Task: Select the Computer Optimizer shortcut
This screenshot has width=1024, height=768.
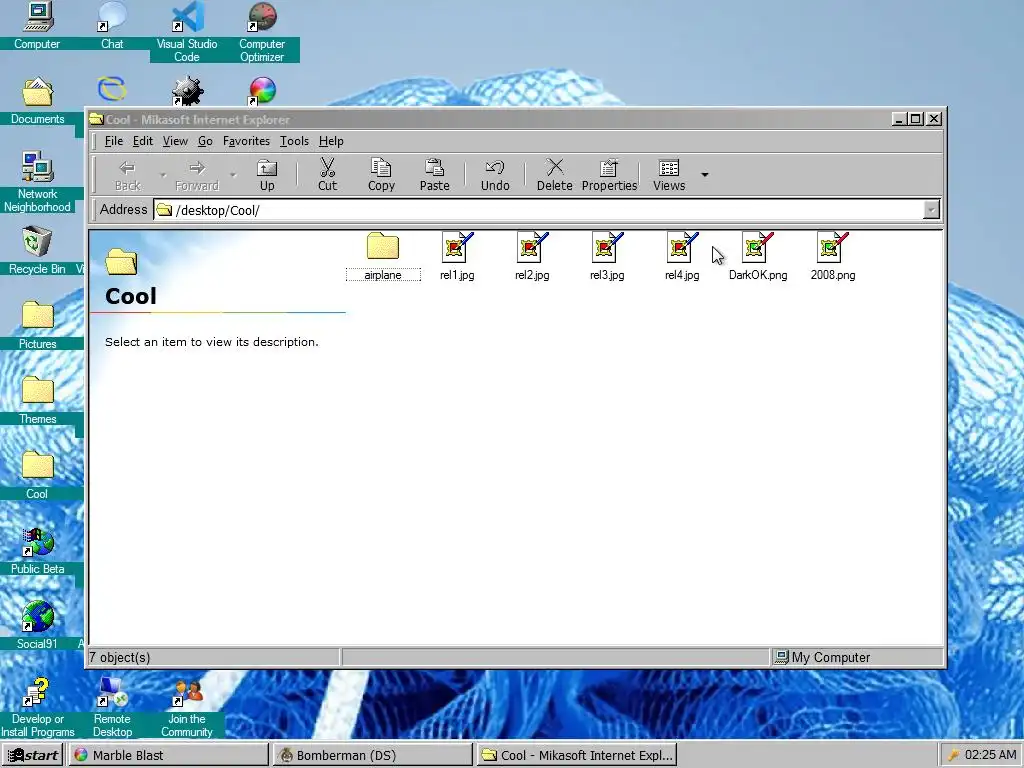Action: click(x=262, y=31)
